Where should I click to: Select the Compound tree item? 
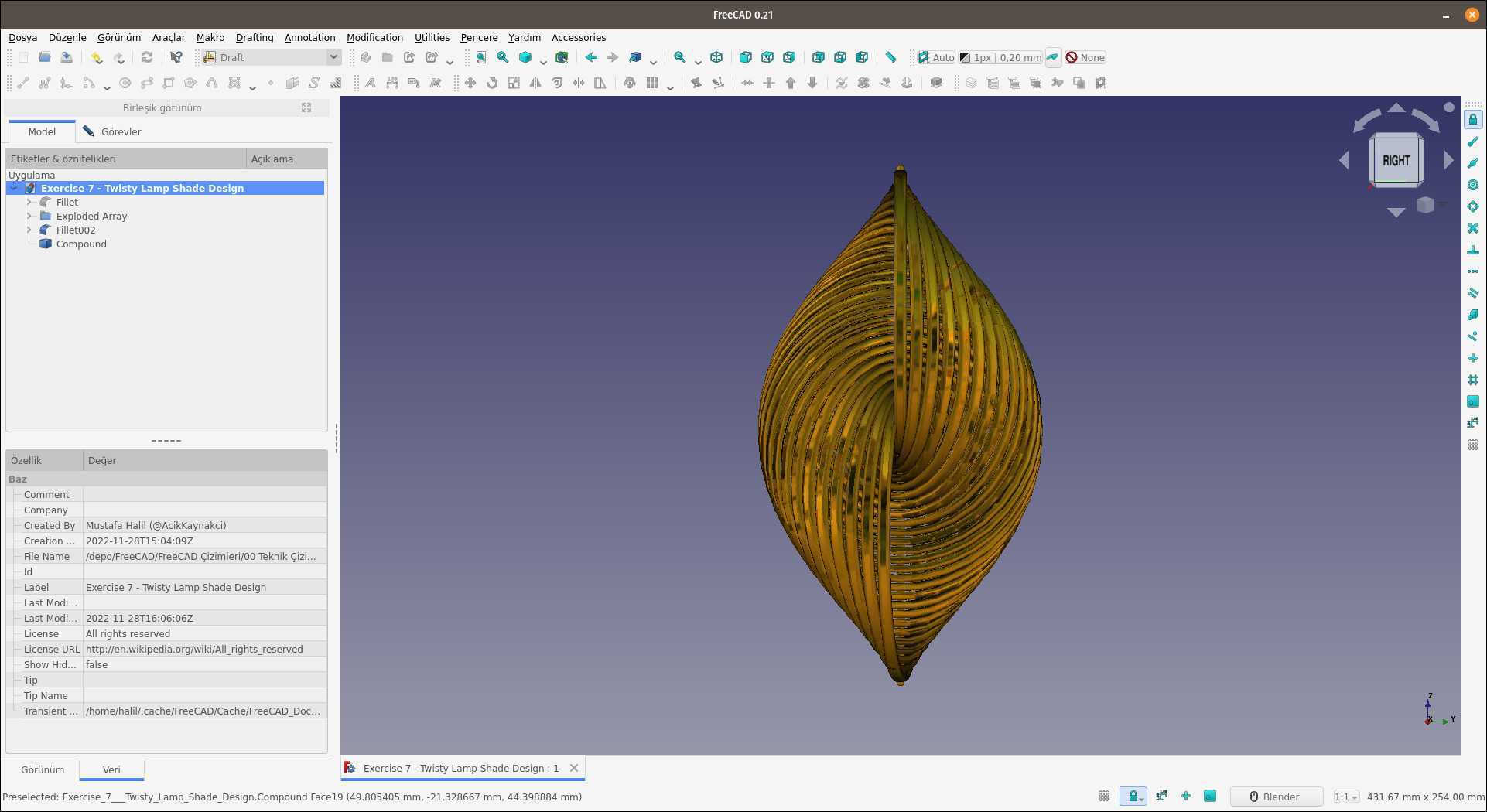point(81,244)
